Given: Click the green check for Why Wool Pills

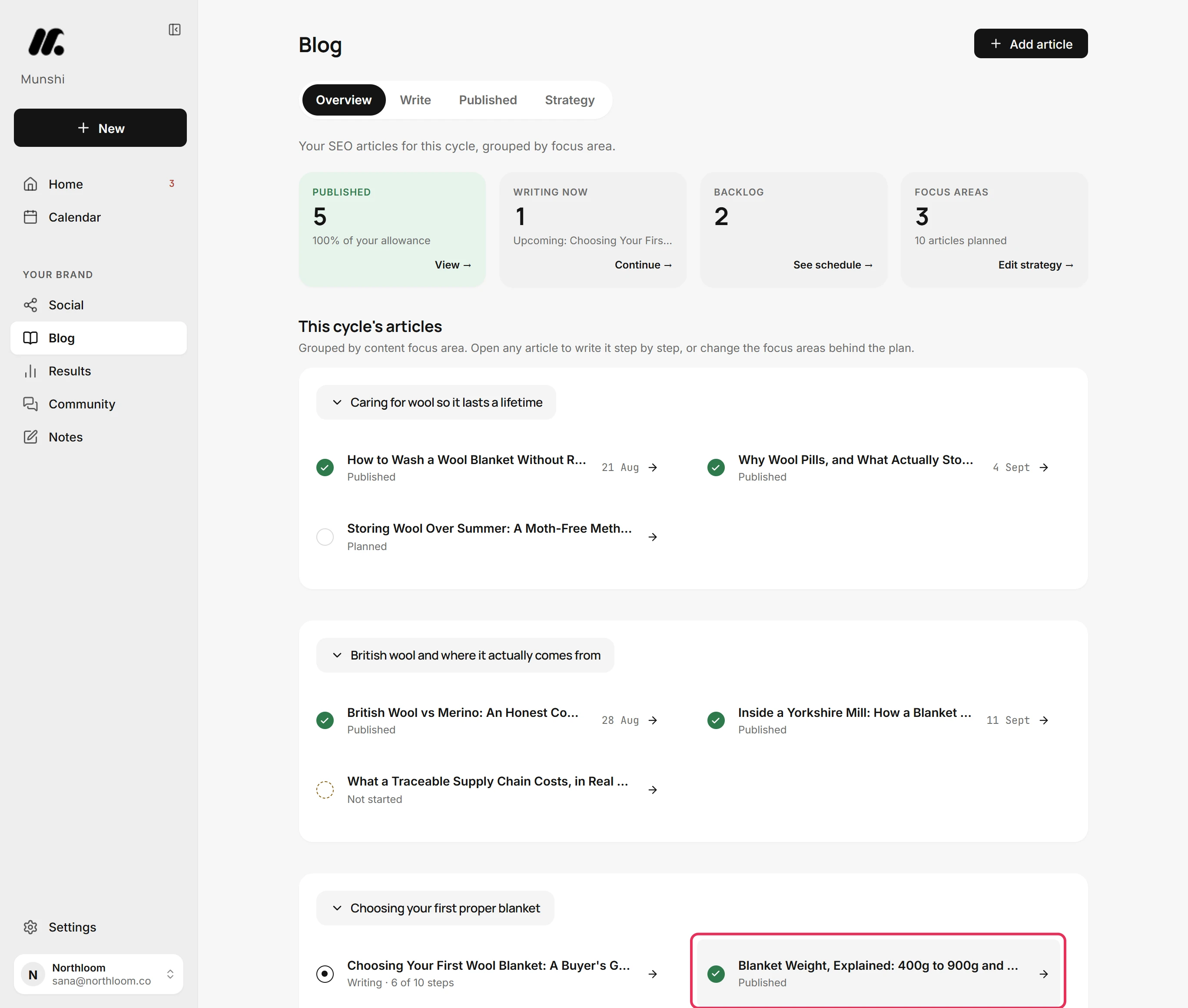Looking at the screenshot, I should point(716,468).
